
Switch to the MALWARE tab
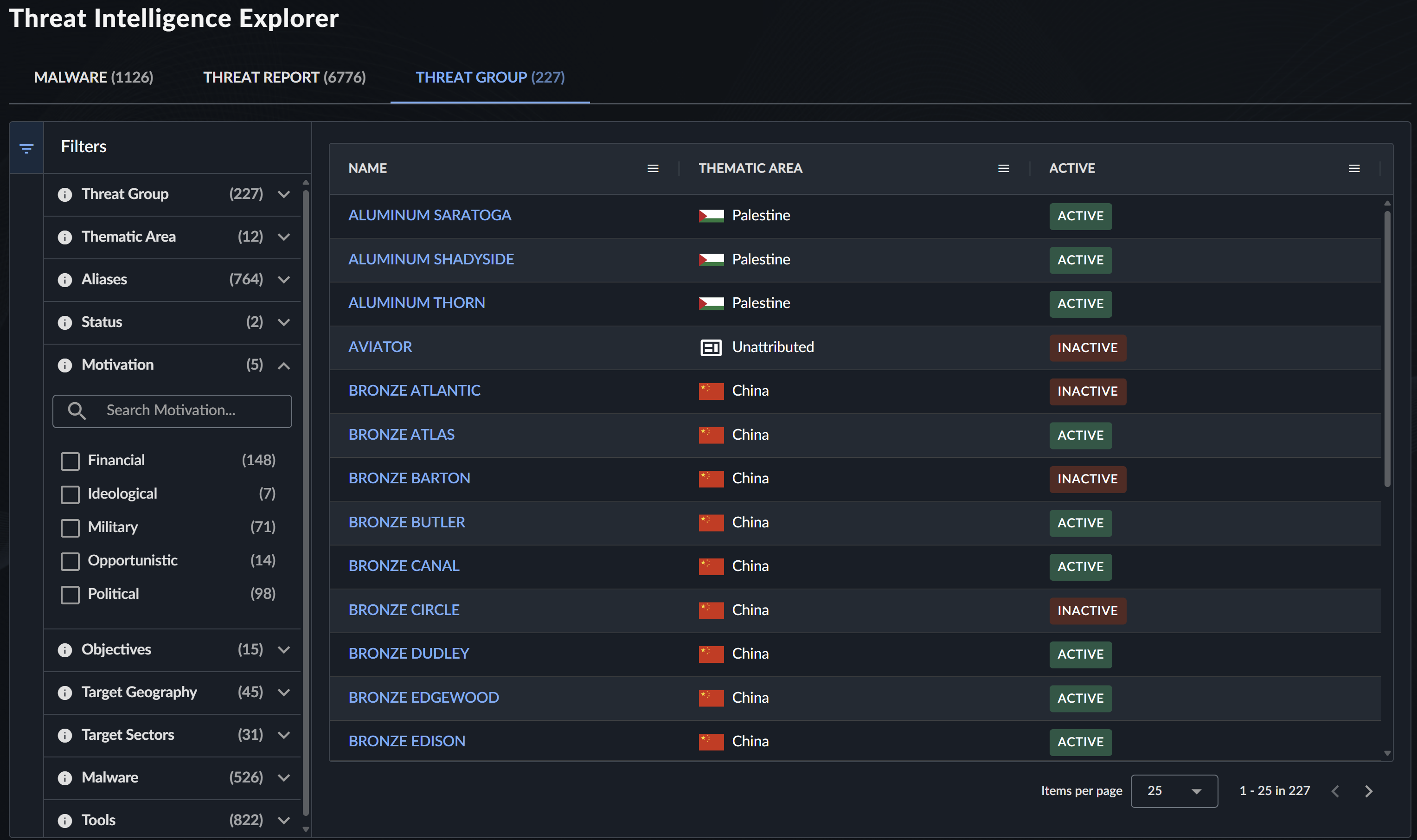[x=93, y=77]
